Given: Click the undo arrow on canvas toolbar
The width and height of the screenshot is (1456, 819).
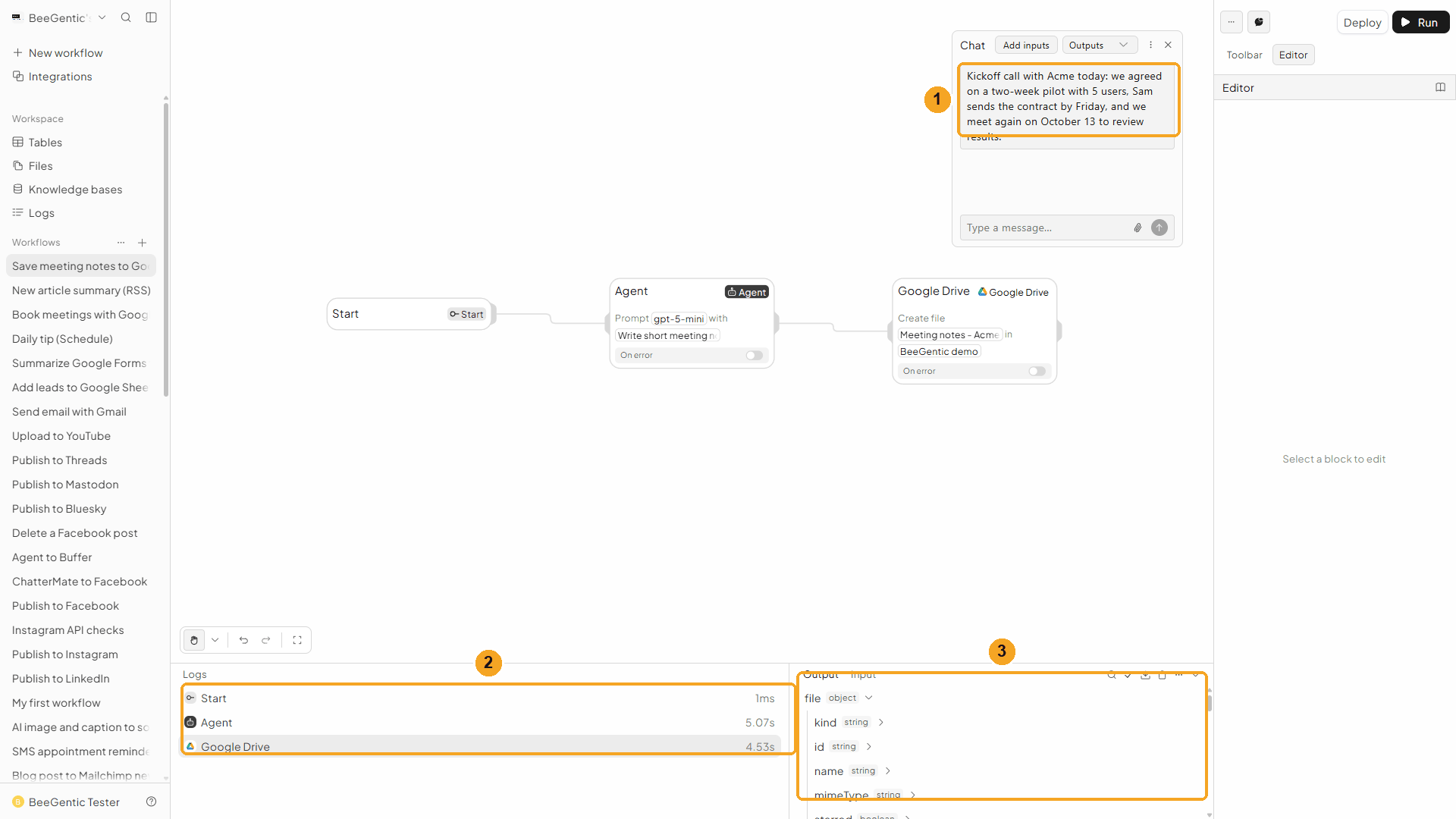Looking at the screenshot, I should [x=243, y=640].
